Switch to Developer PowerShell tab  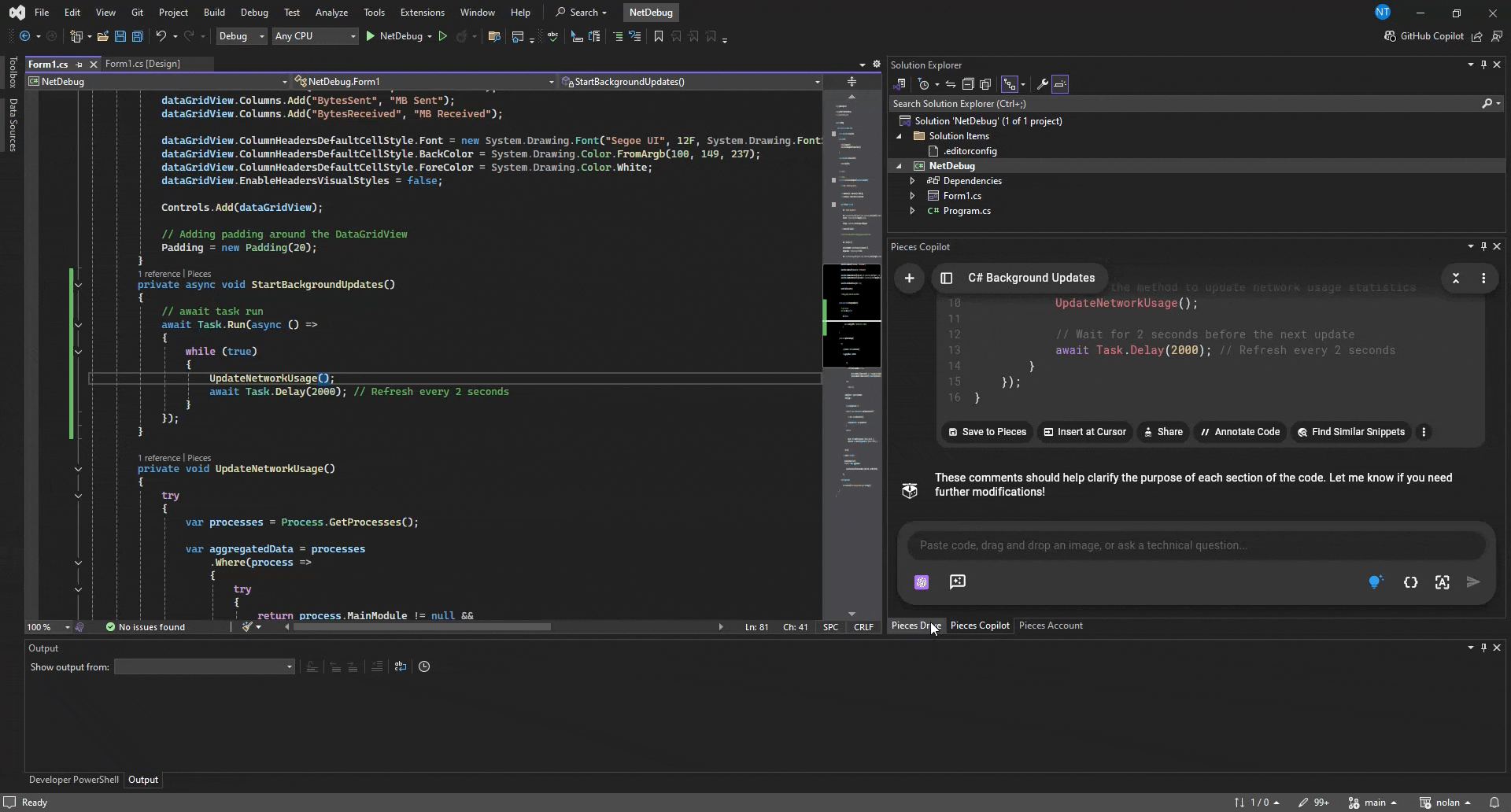(74, 780)
